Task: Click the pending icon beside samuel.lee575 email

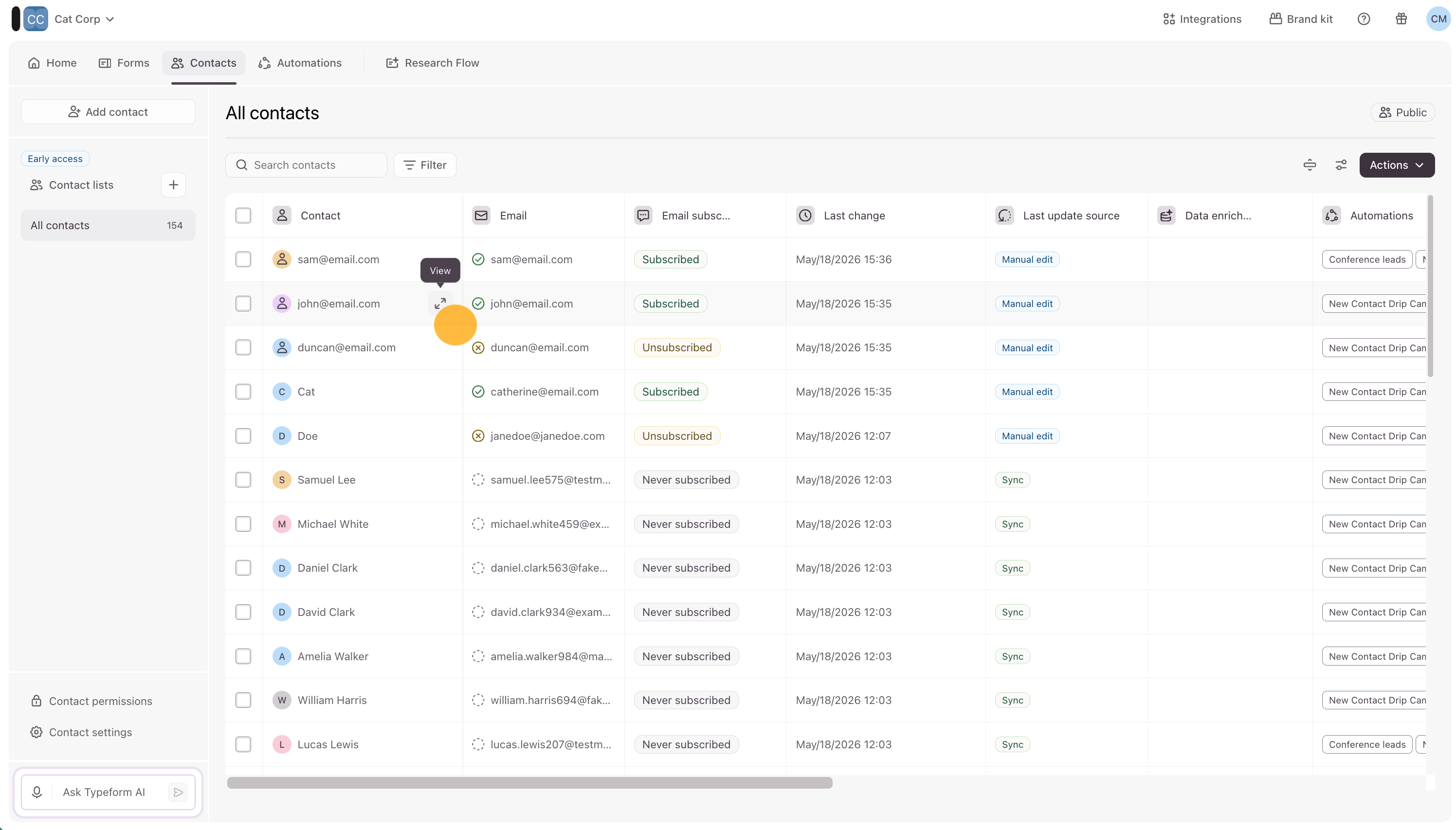Action: click(478, 479)
